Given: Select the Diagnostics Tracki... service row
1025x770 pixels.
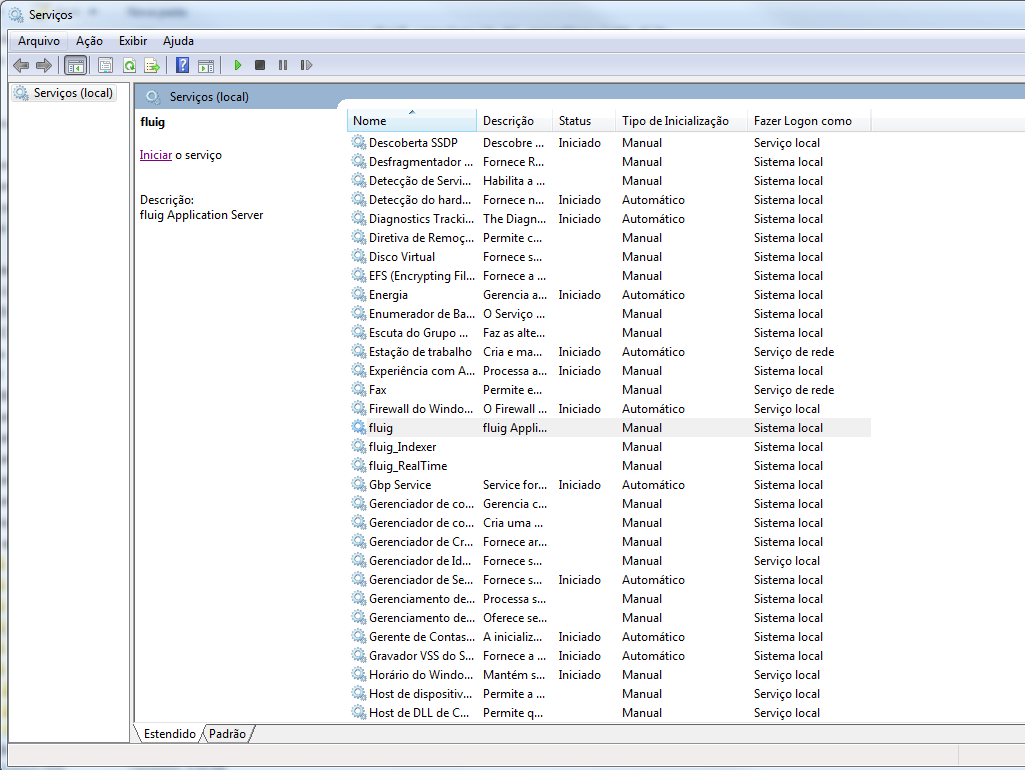Looking at the screenshot, I should (x=609, y=218).
